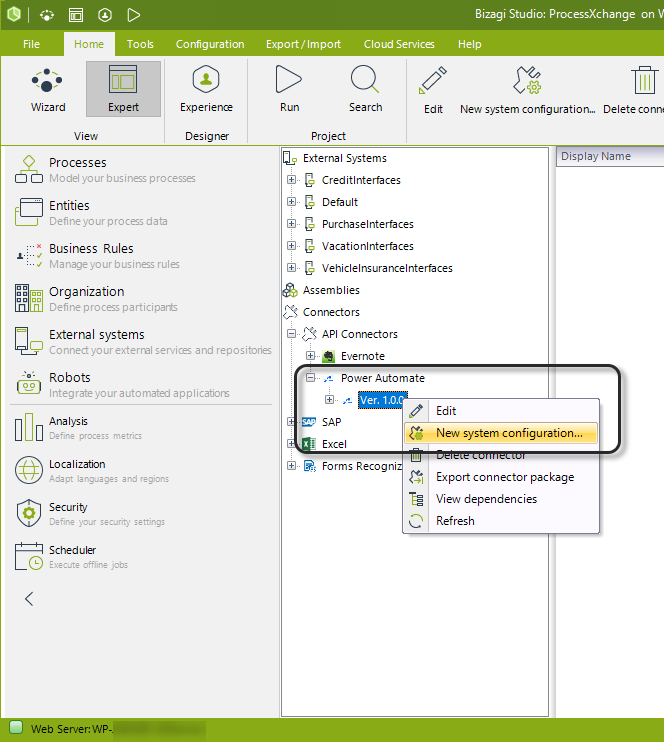This screenshot has width=664, height=742.
Task: Expand the CreditInterfaces tree node
Action: tap(291, 180)
